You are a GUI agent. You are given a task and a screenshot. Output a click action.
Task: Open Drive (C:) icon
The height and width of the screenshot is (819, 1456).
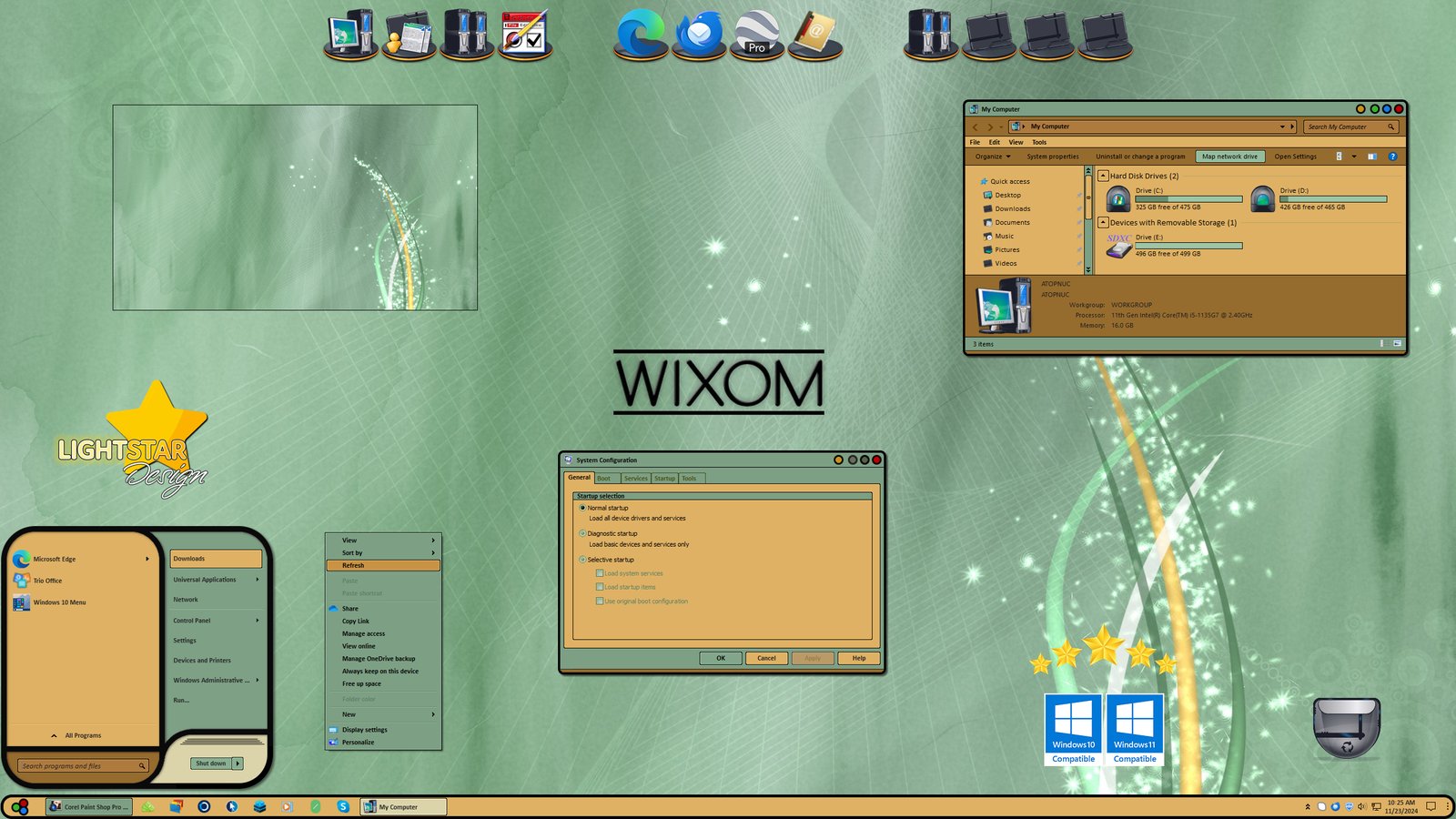[x=1118, y=198]
